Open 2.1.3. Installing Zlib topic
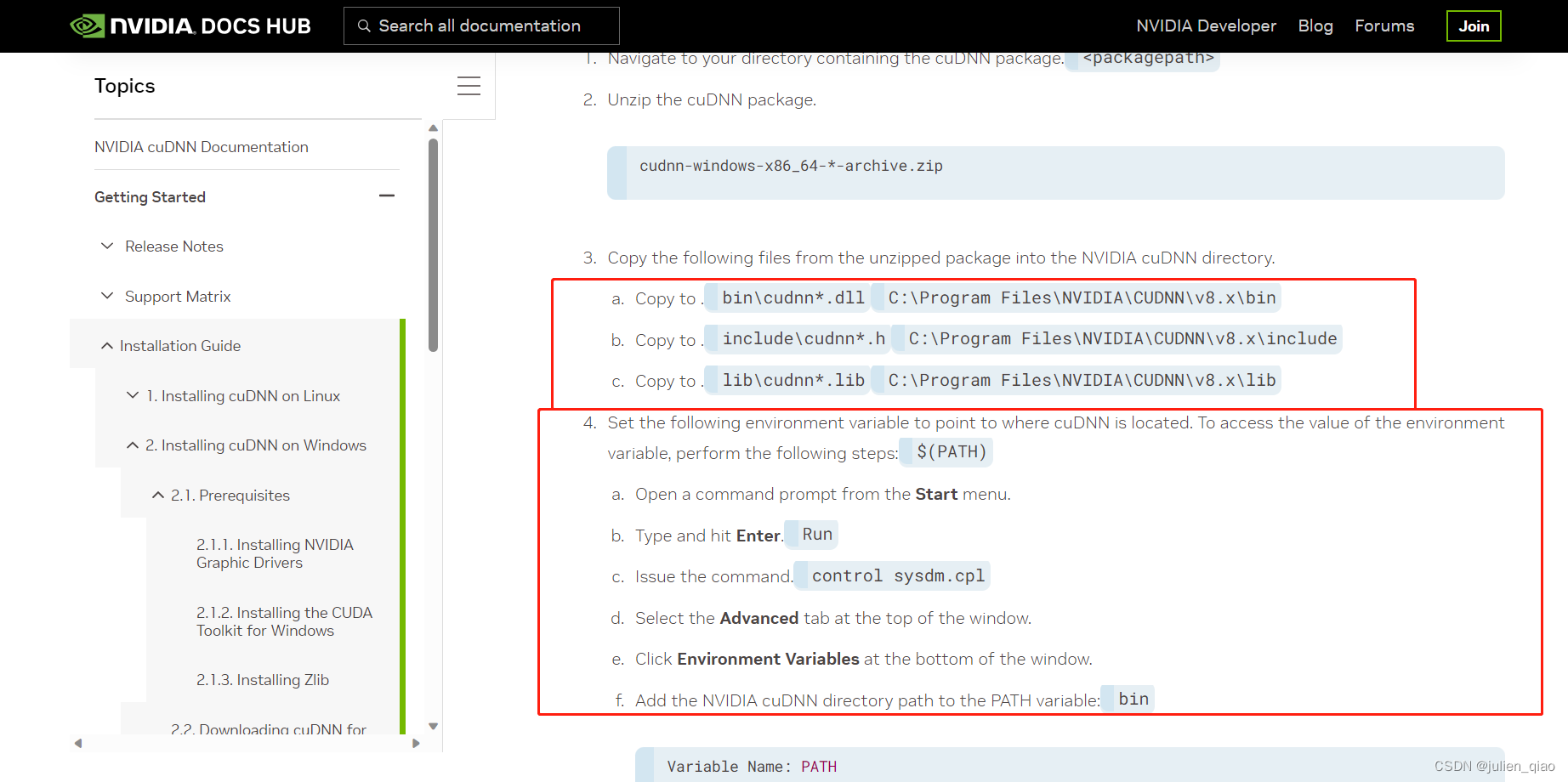1568x782 pixels. (263, 680)
